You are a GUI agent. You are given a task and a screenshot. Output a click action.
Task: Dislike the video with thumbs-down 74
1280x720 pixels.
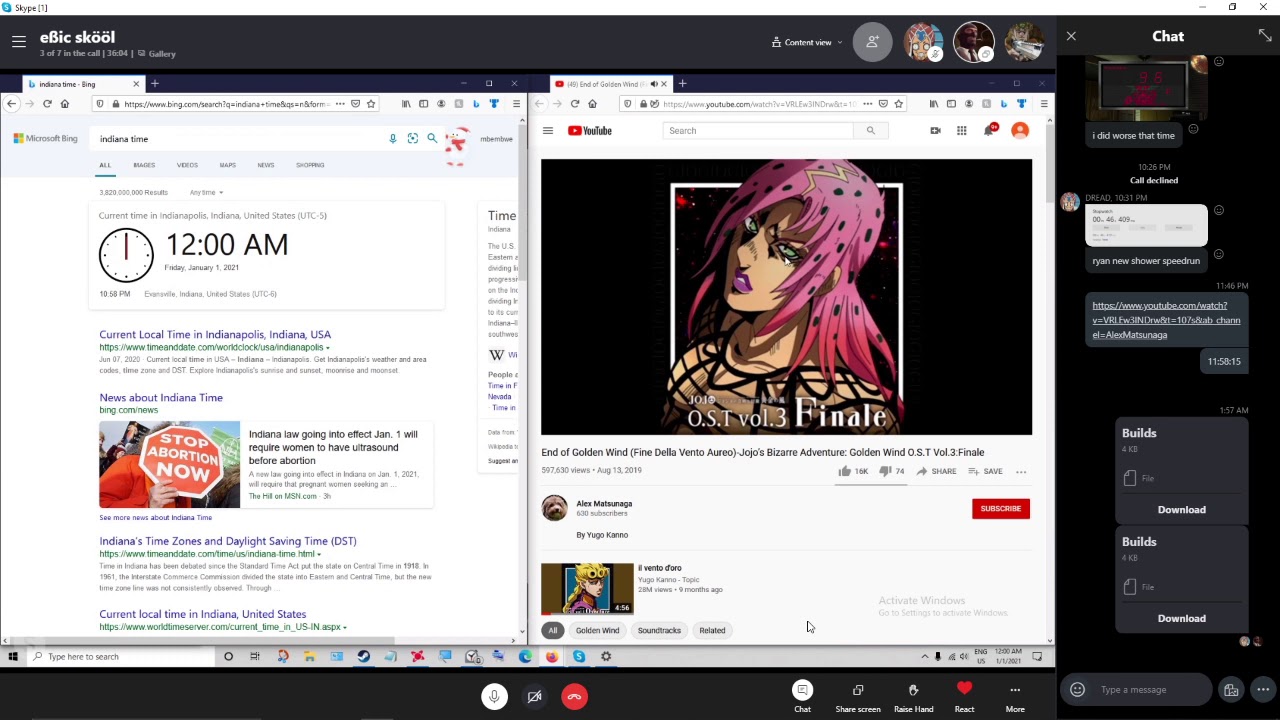point(891,471)
